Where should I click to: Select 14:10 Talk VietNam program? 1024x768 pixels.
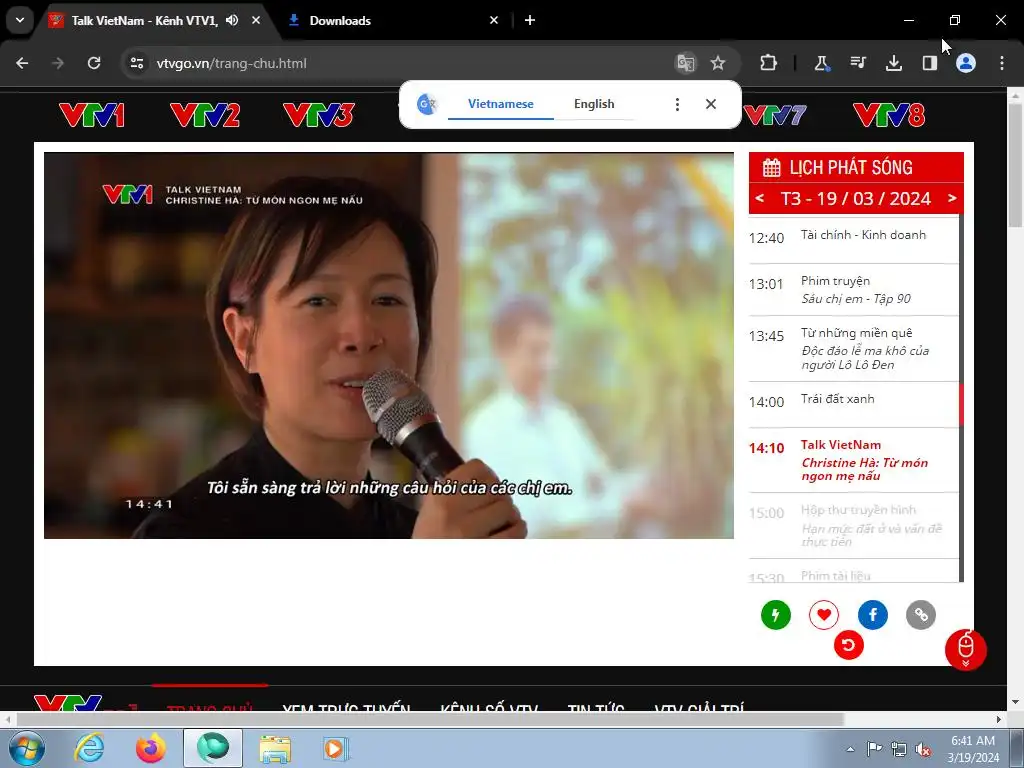(x=853, y=460)
